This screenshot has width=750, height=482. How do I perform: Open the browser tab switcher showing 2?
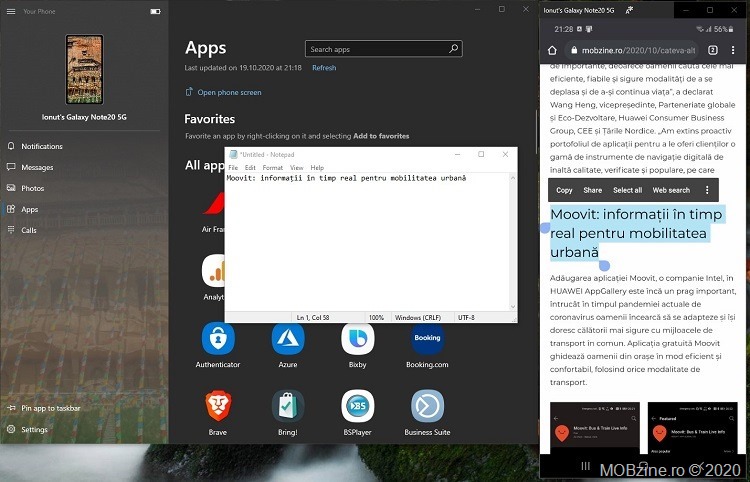pyautogui.click(x=713, y=50)
